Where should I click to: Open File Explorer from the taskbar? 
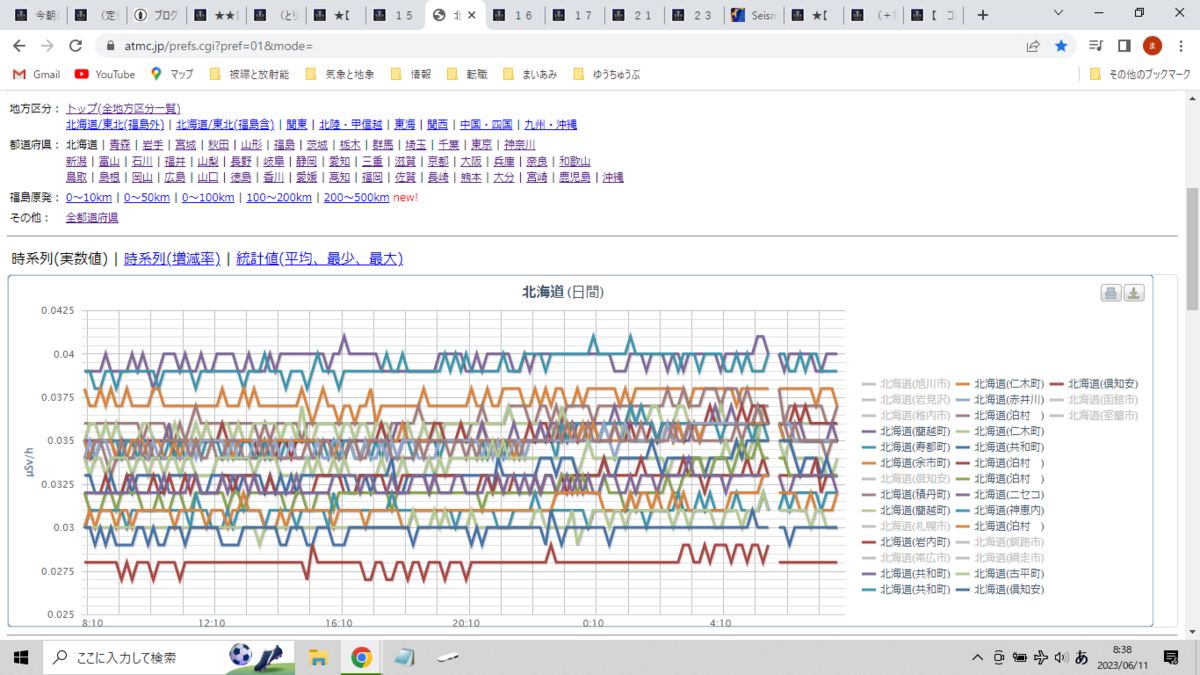click(x=318, y=657)
